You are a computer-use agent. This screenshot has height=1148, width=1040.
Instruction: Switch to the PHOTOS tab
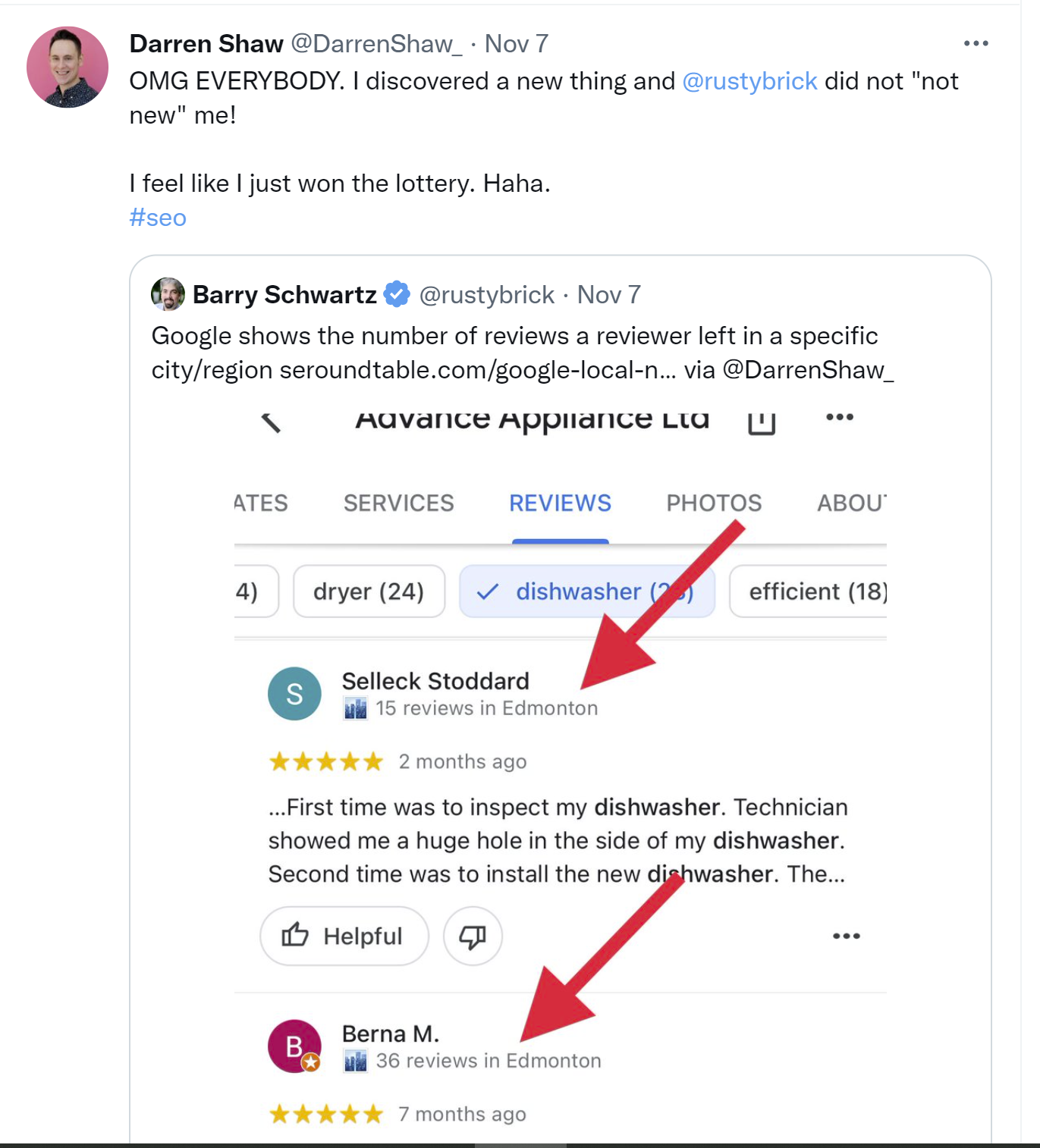pyautogui.click(x=713, y=503)
